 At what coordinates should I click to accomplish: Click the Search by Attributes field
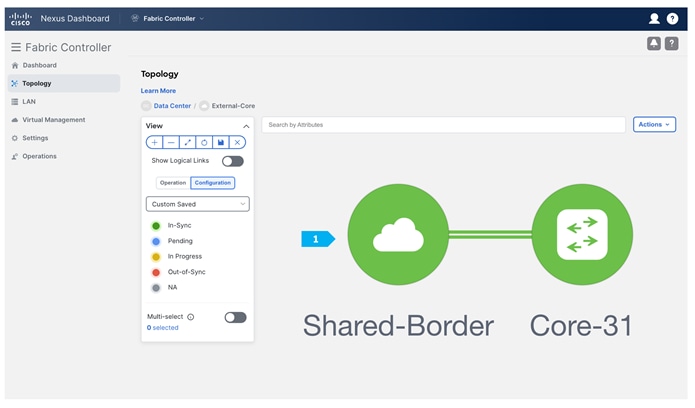coord(444,125)
